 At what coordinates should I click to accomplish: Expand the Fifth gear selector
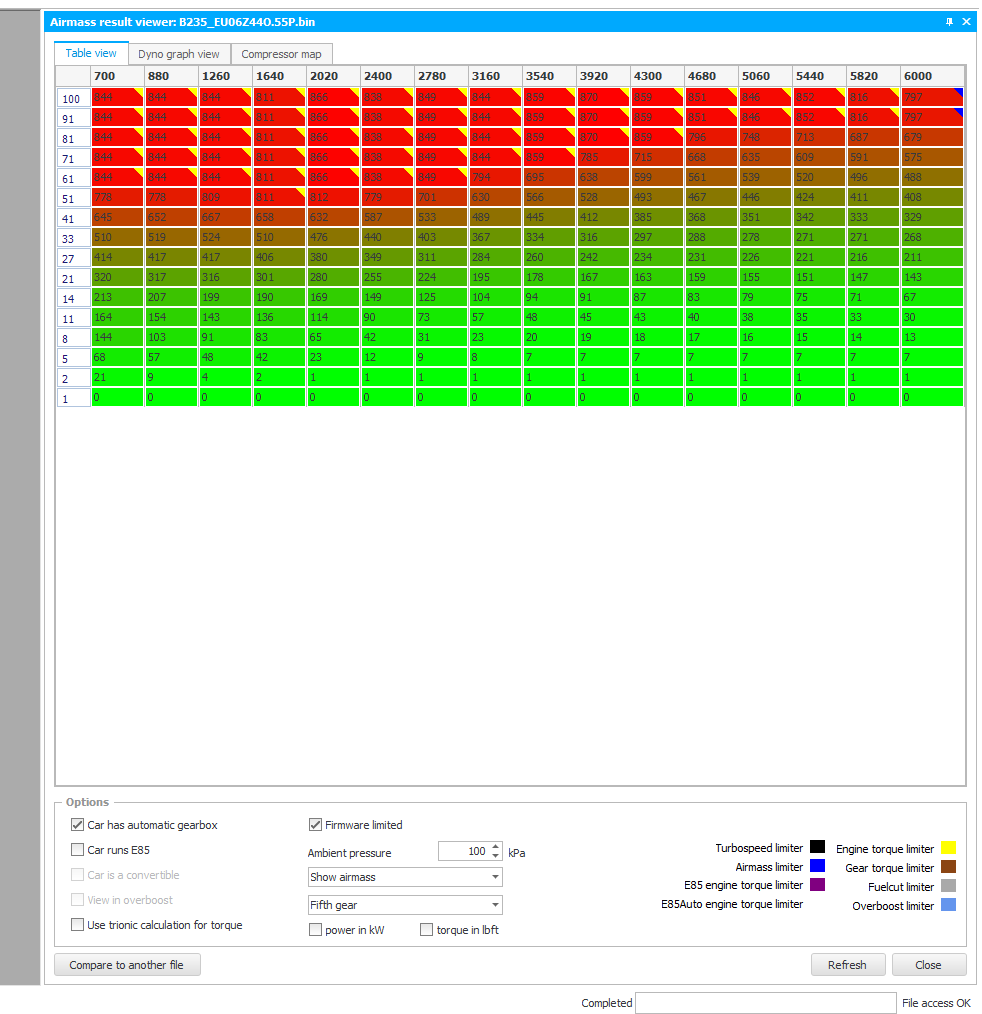click(405, 905)
